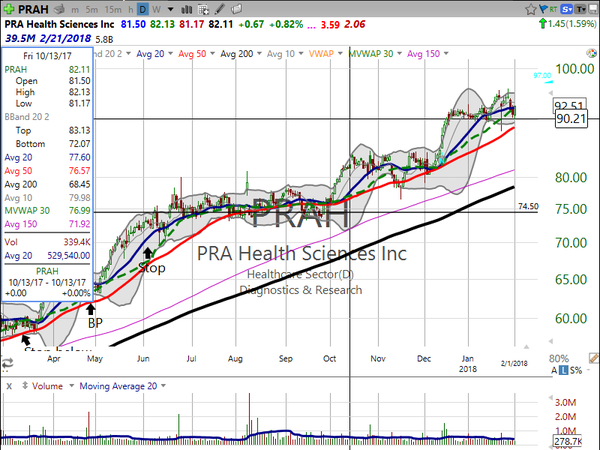Click the 90.21 current price label
Image resolution: width=600 pixels, height=450 pixels.
pos(571,119)
